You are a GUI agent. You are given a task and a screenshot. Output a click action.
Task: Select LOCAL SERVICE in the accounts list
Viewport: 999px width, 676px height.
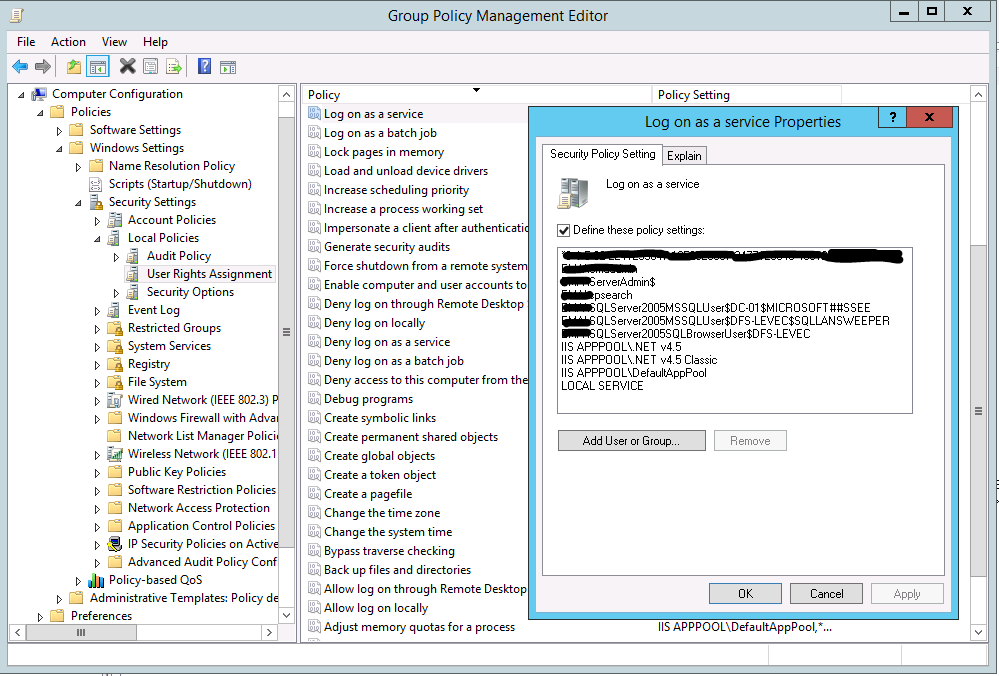pos(602,386)
